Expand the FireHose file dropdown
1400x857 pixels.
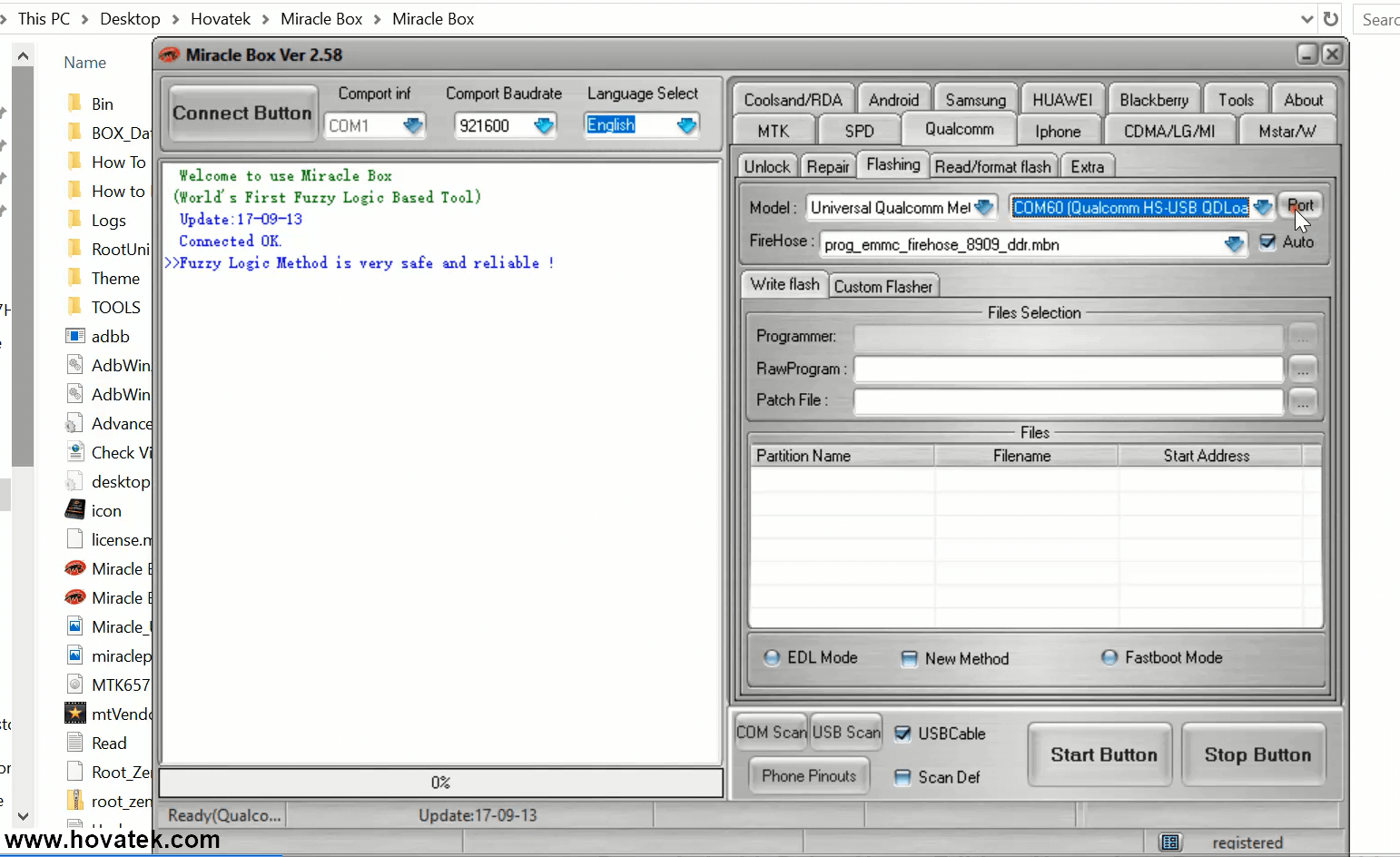(x=1233, y=244)
